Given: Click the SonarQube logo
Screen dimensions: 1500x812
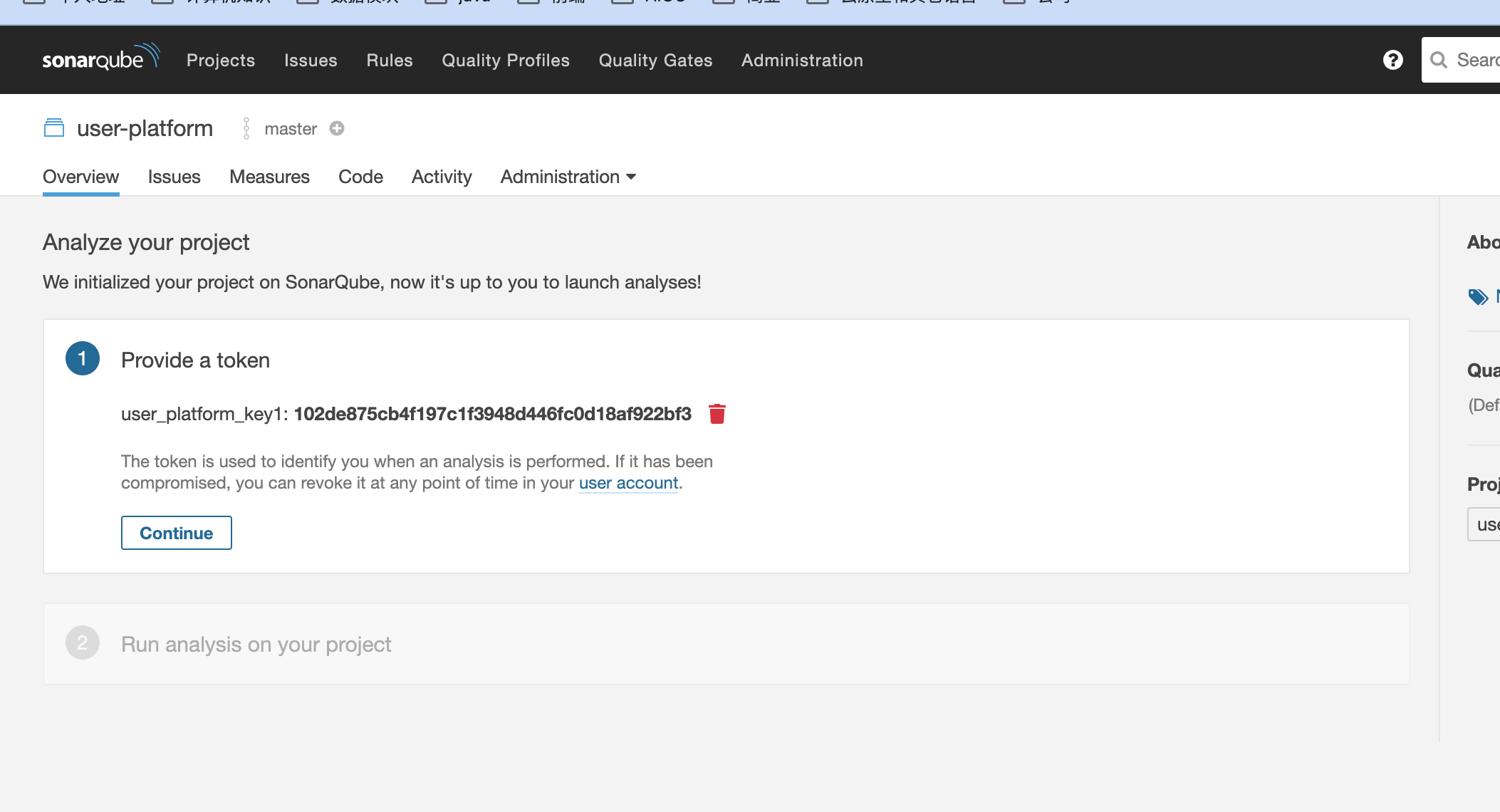Looking at the screenshot, I should tap(101, 58).
